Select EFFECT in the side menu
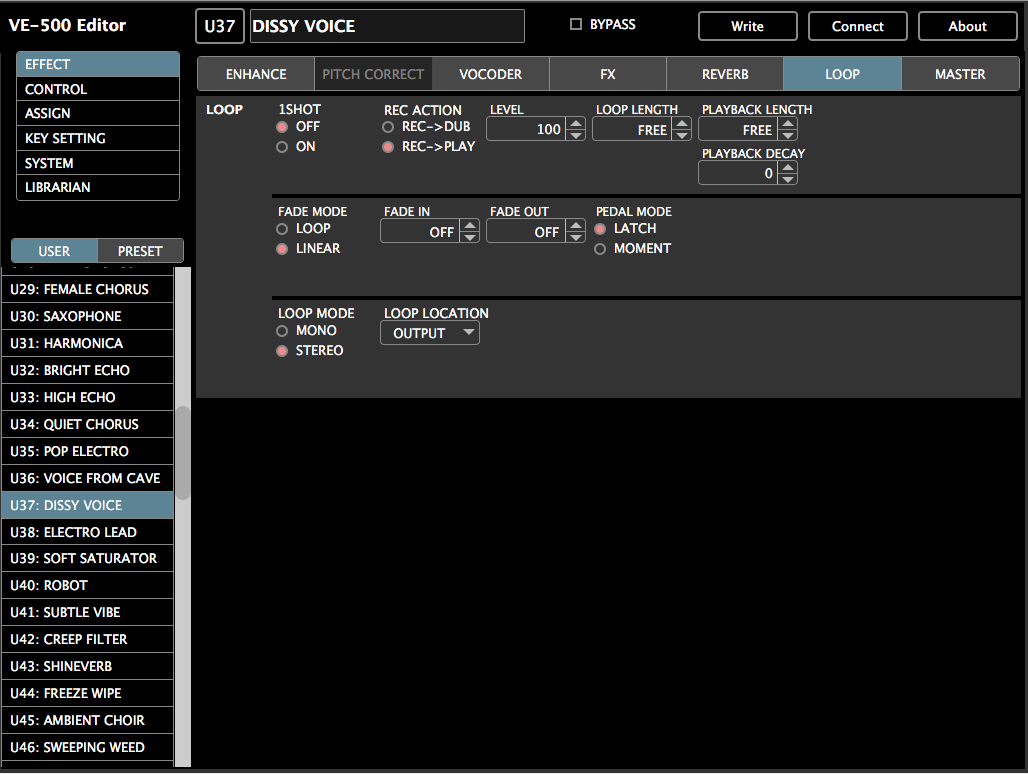The height and width of the screenshot is (774, 1028). click(x=98, y=64)
